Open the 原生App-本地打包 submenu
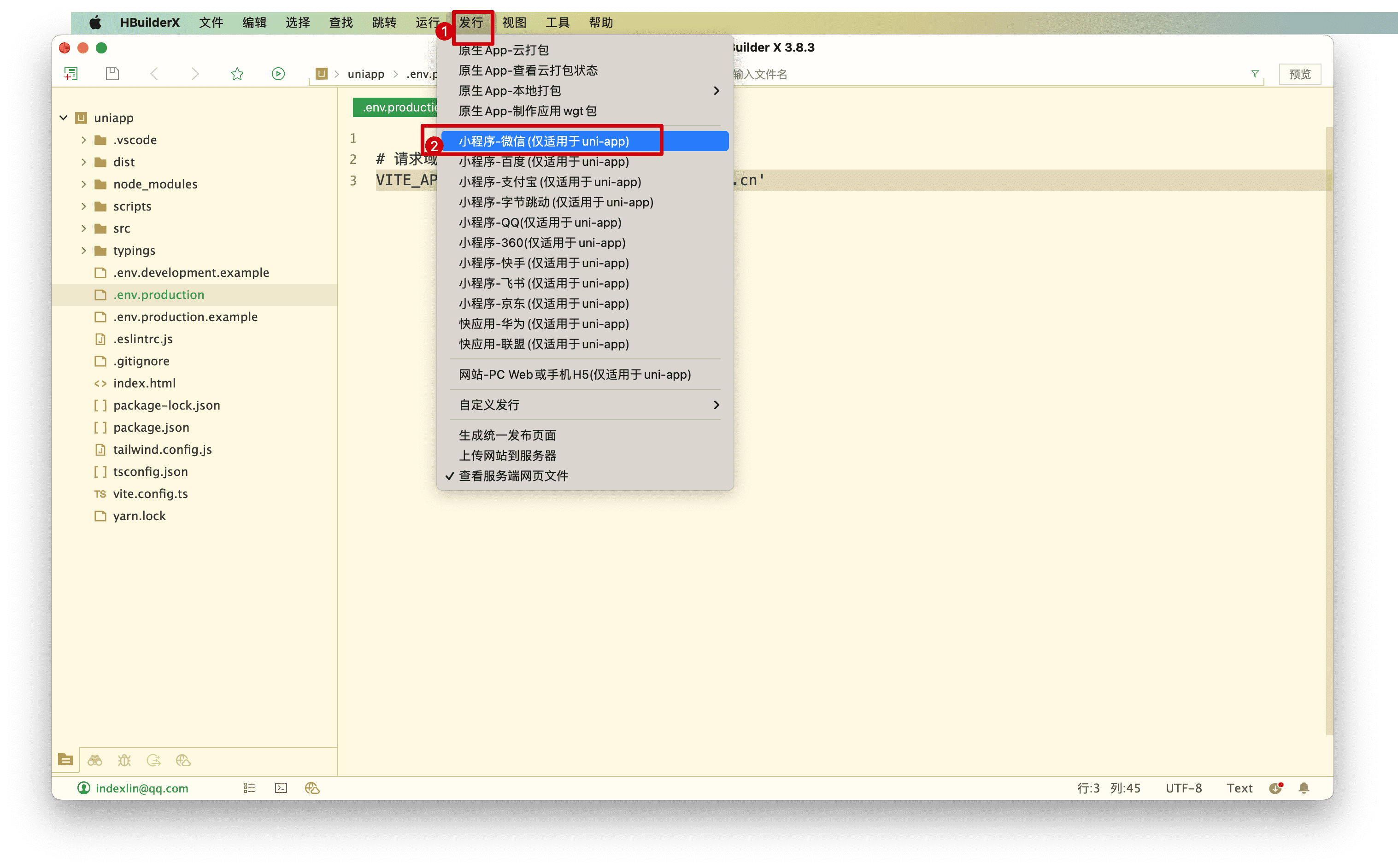This screenshot has width=1398, height=868. 584,91
